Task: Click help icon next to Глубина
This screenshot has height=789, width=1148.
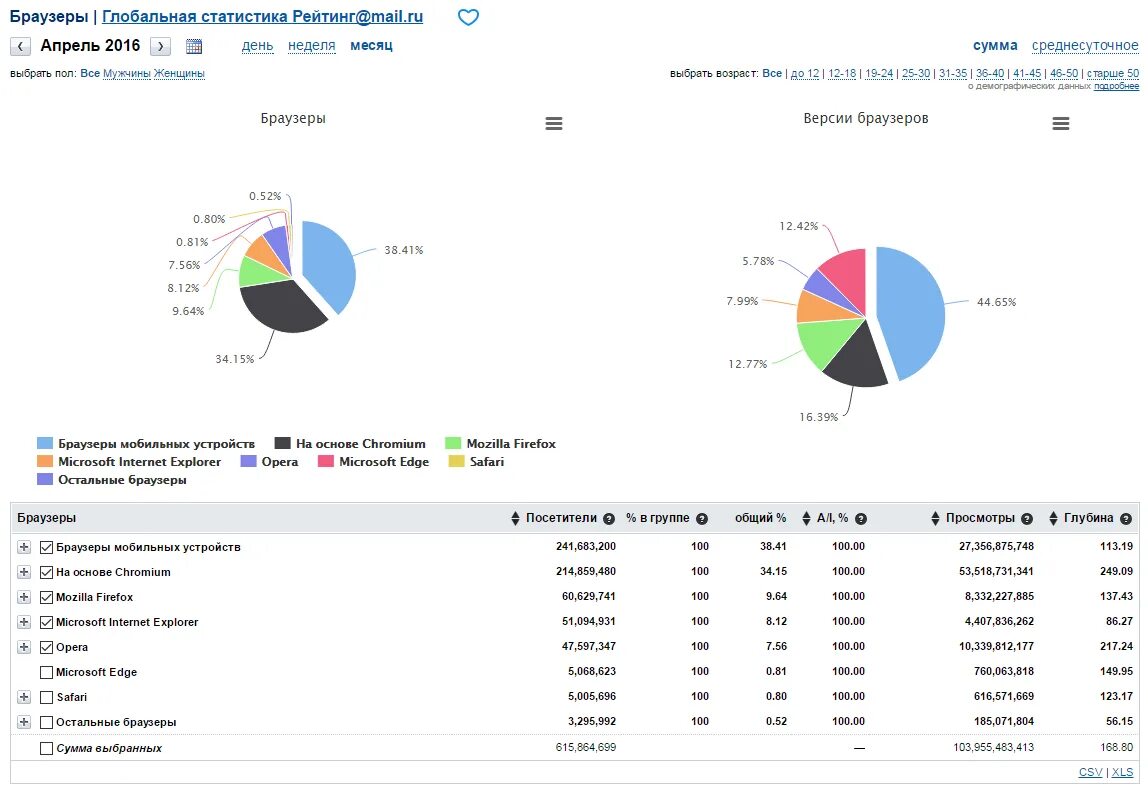Action: 1126,519
